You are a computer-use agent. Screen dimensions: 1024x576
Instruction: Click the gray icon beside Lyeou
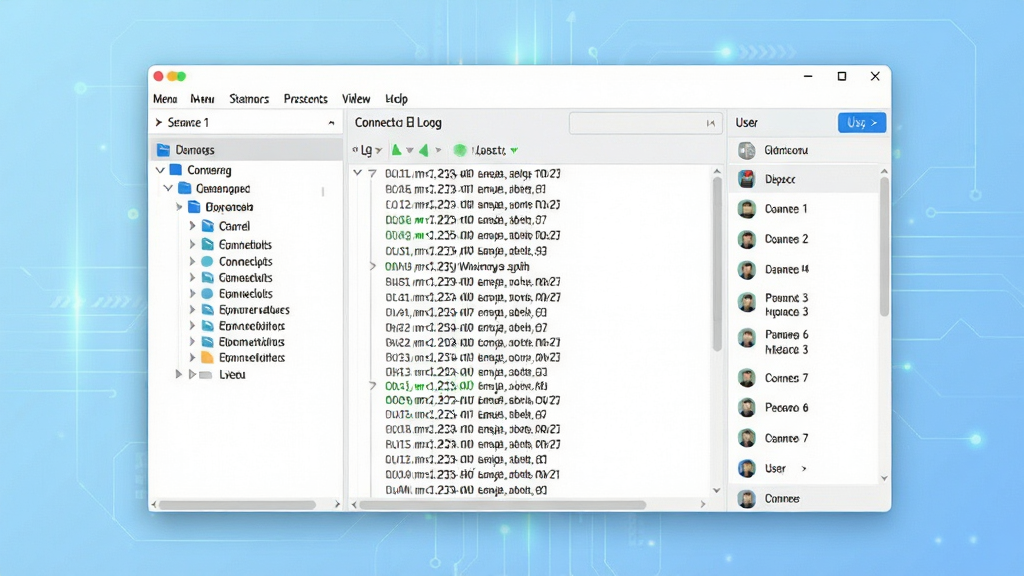pyautogui.click(x=206, y=375)
